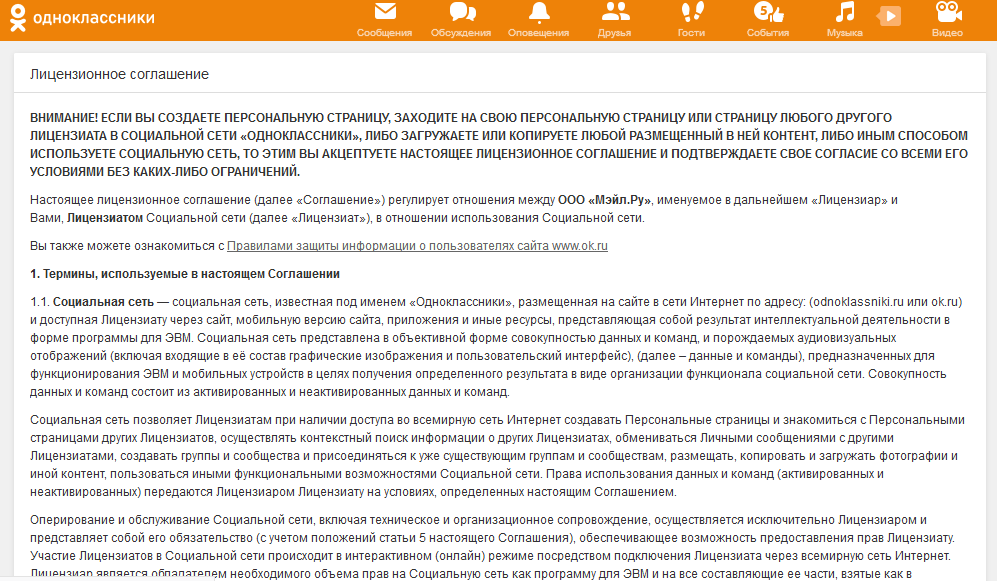Image resolution: width=997 pixels, height=581 pixels.
Task: Open the Friends people icon
Action: click(x=615, y=12)
